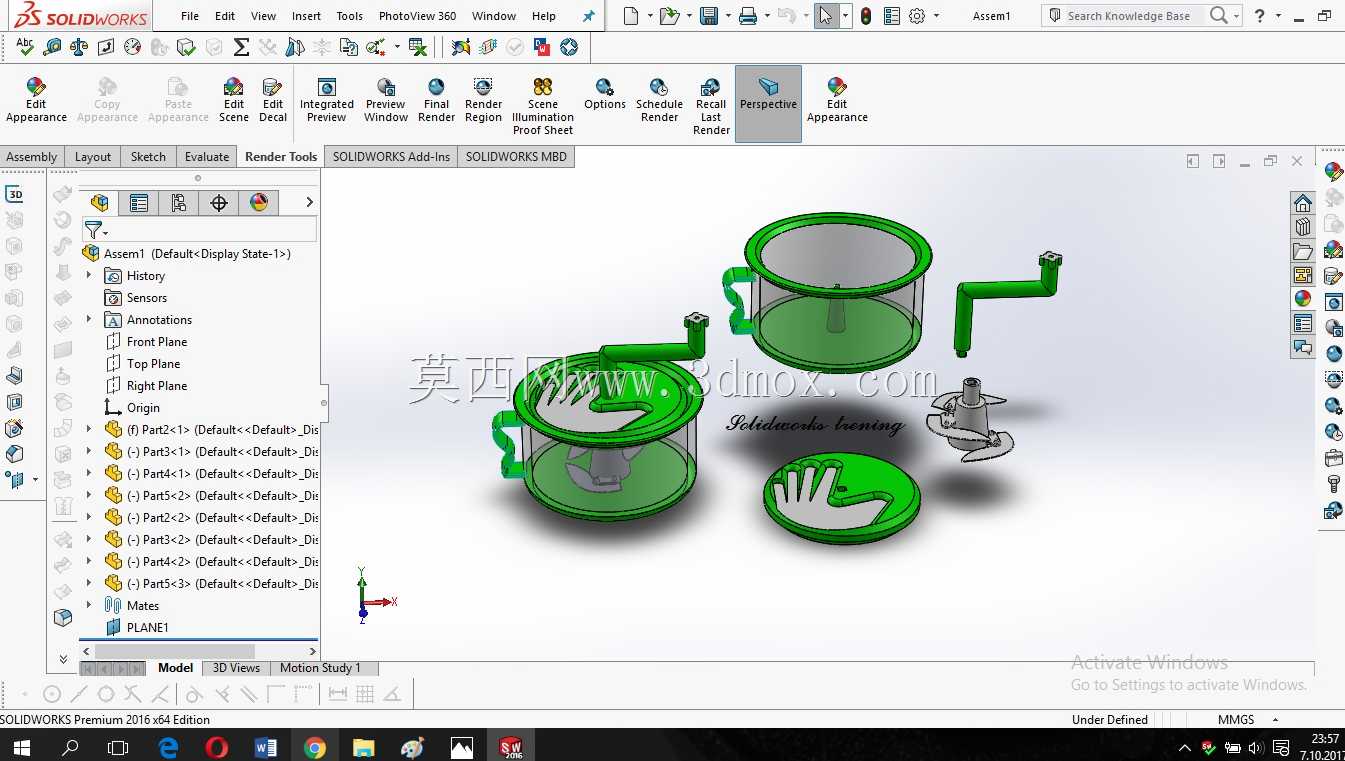Open the tree filter funnel dropdown
The height and width of the screenshot is (761, 1345).
(x=96, y=230)
